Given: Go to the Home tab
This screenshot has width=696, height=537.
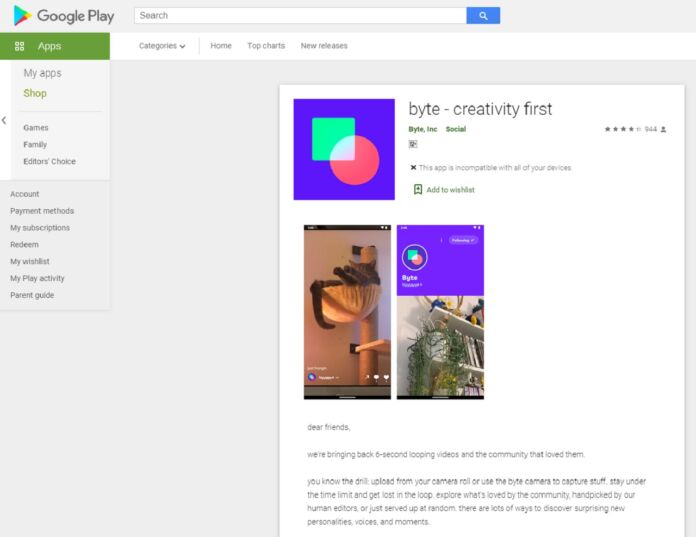Looking at the screenshot, I should 221,46.
